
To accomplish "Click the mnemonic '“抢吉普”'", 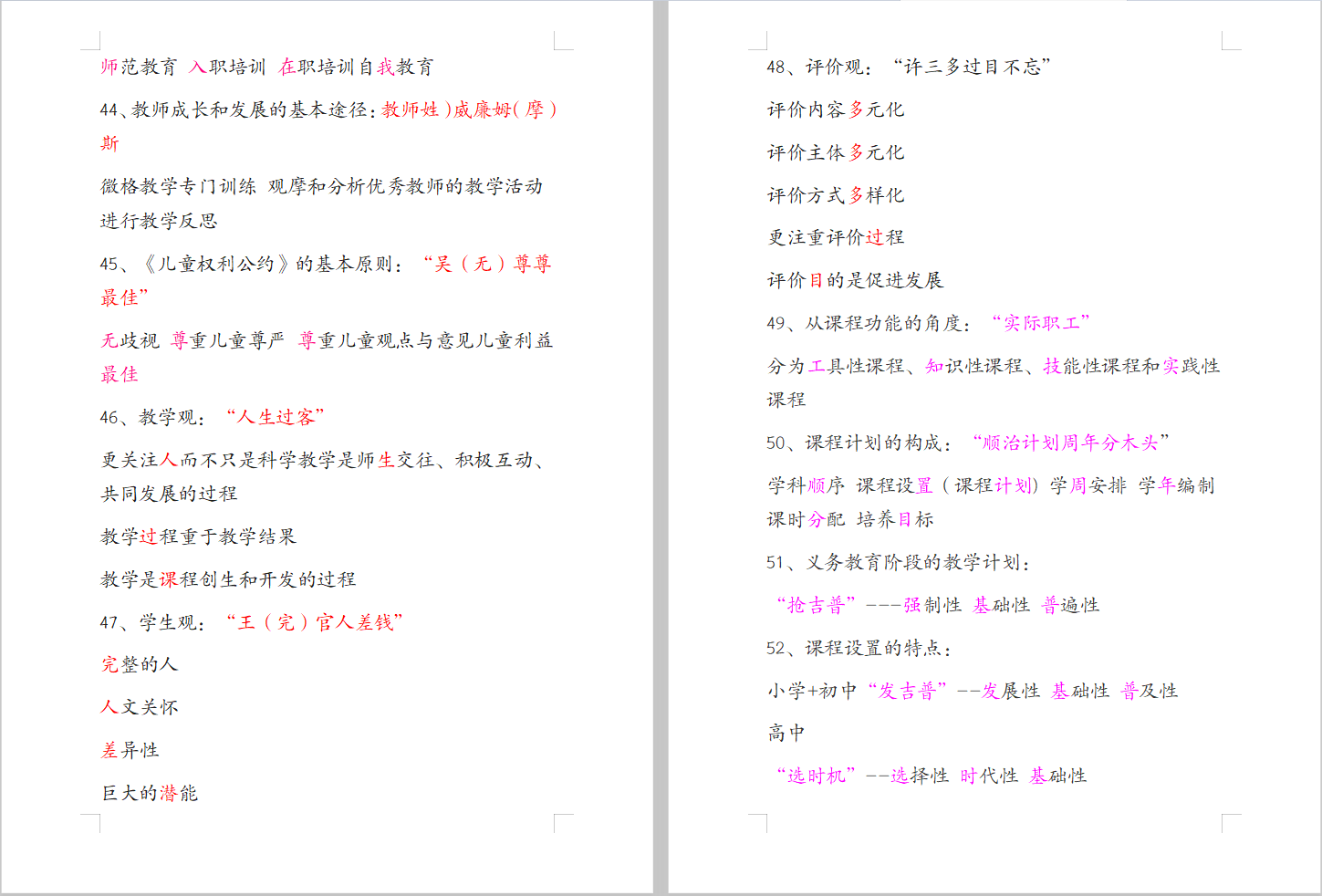I will click(816, 605).
